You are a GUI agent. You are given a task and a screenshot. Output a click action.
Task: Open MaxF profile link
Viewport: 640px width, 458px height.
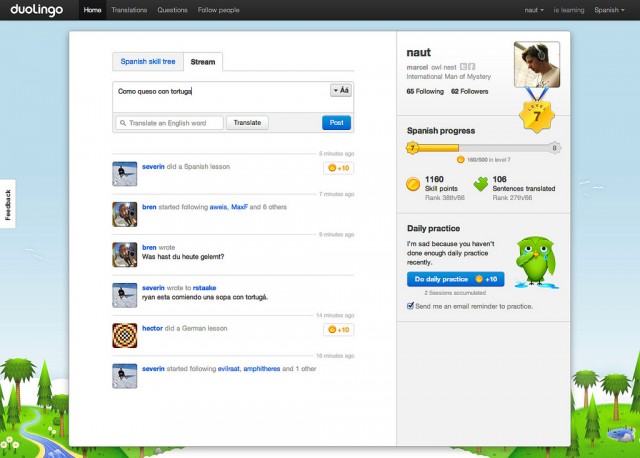click(239, 207)
